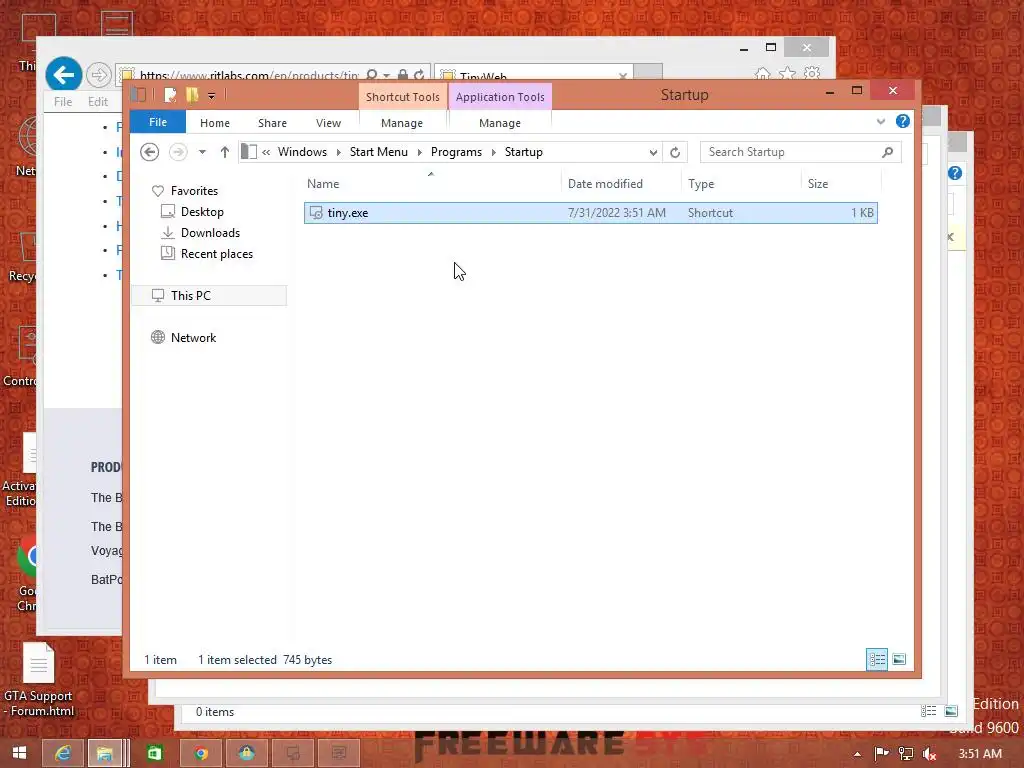Click Startup in the address breadcrumb
Image resolution: width=1024 pixels, height=768 pixels.
(523, 152)
